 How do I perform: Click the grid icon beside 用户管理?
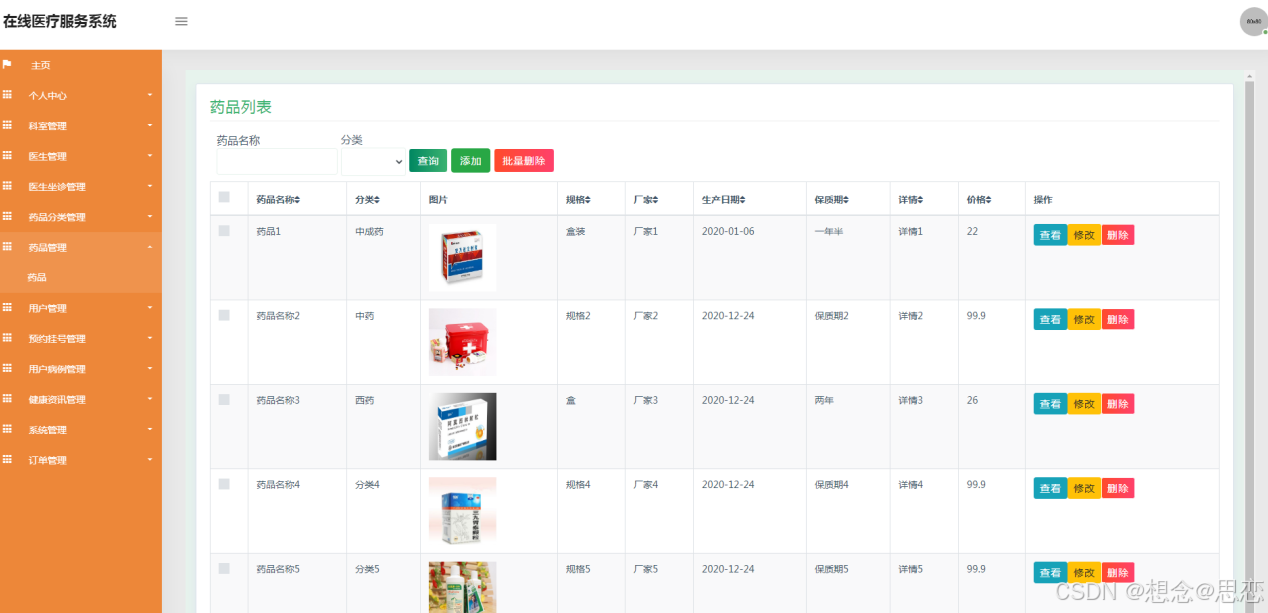point(7,308)
